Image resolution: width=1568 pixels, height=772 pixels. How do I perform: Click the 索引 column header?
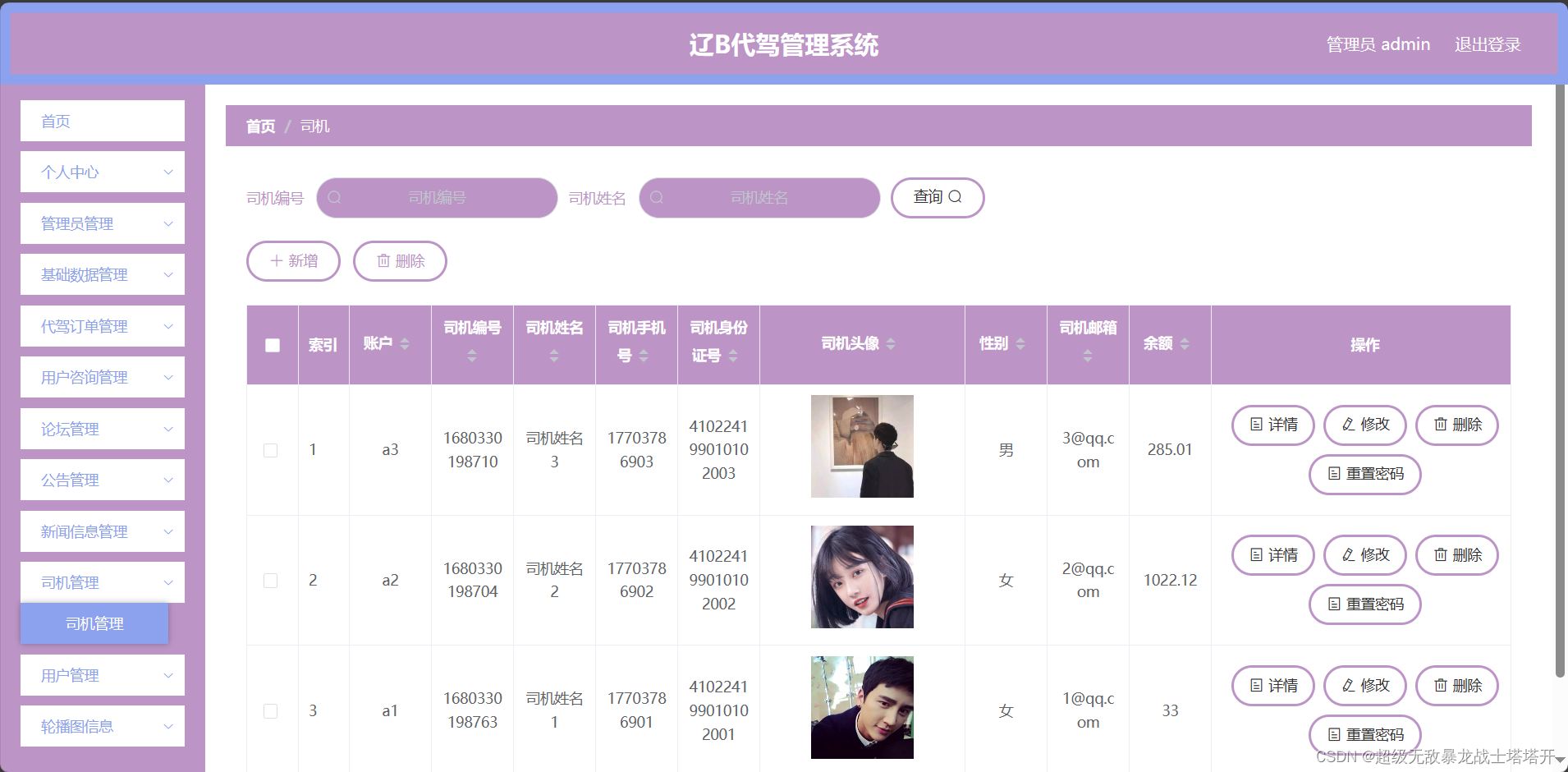click(323, 345)
